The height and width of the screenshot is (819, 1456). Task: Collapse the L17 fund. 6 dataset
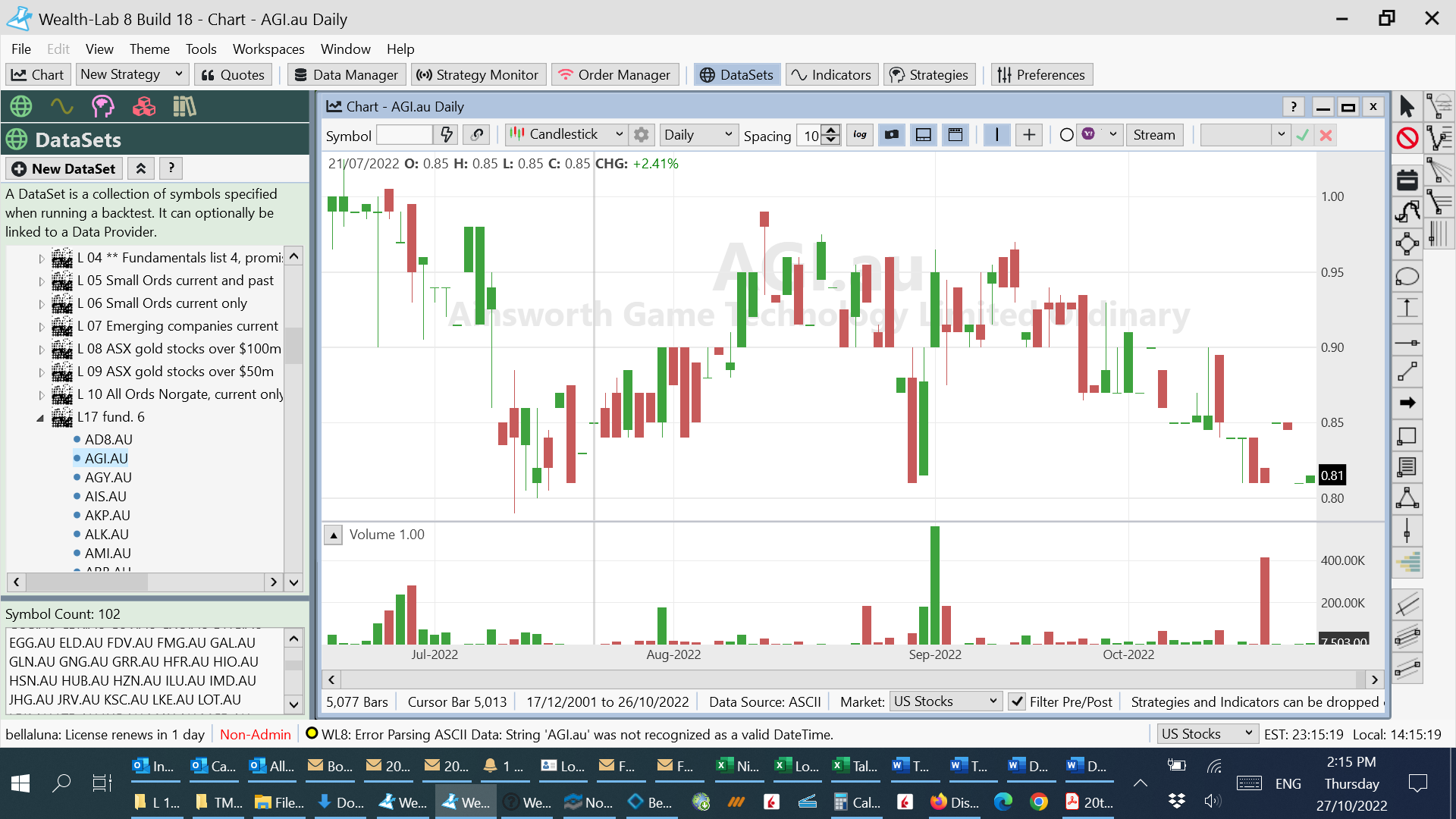click(40, 418)
